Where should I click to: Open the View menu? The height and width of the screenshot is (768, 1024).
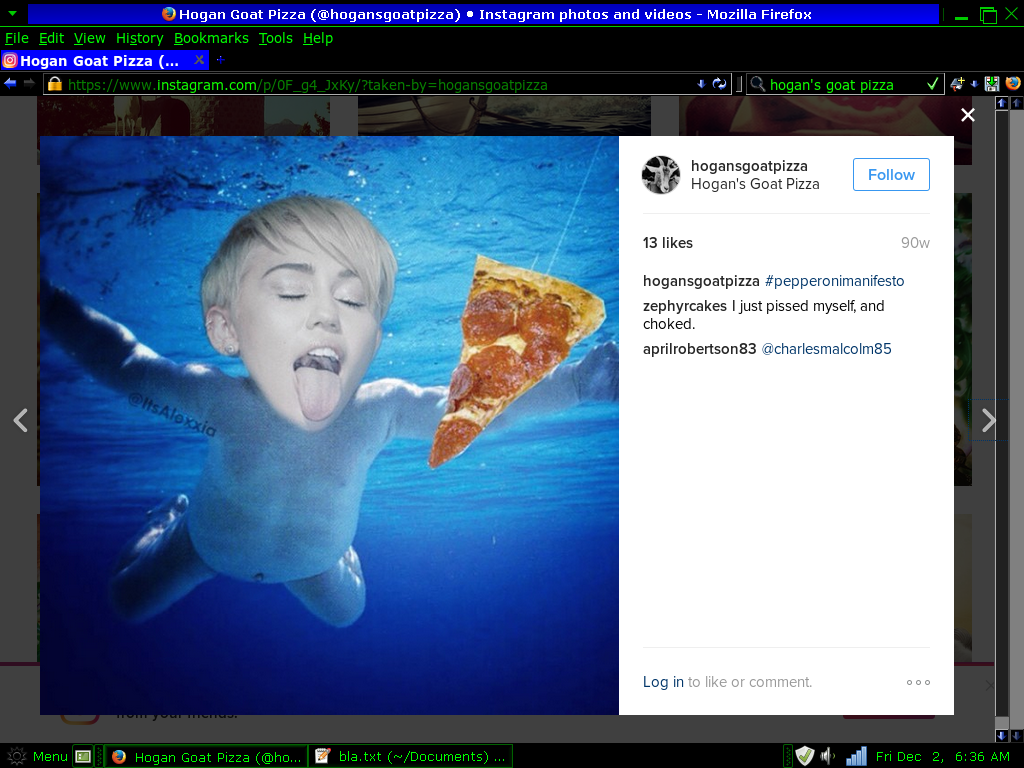[89, 38]
